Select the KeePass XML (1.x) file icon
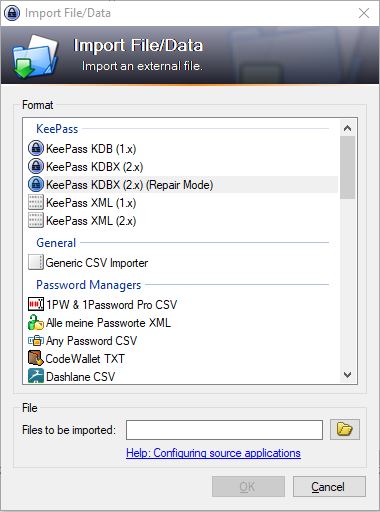Screen dimensions: 380x512 click(x=36, y=202)
